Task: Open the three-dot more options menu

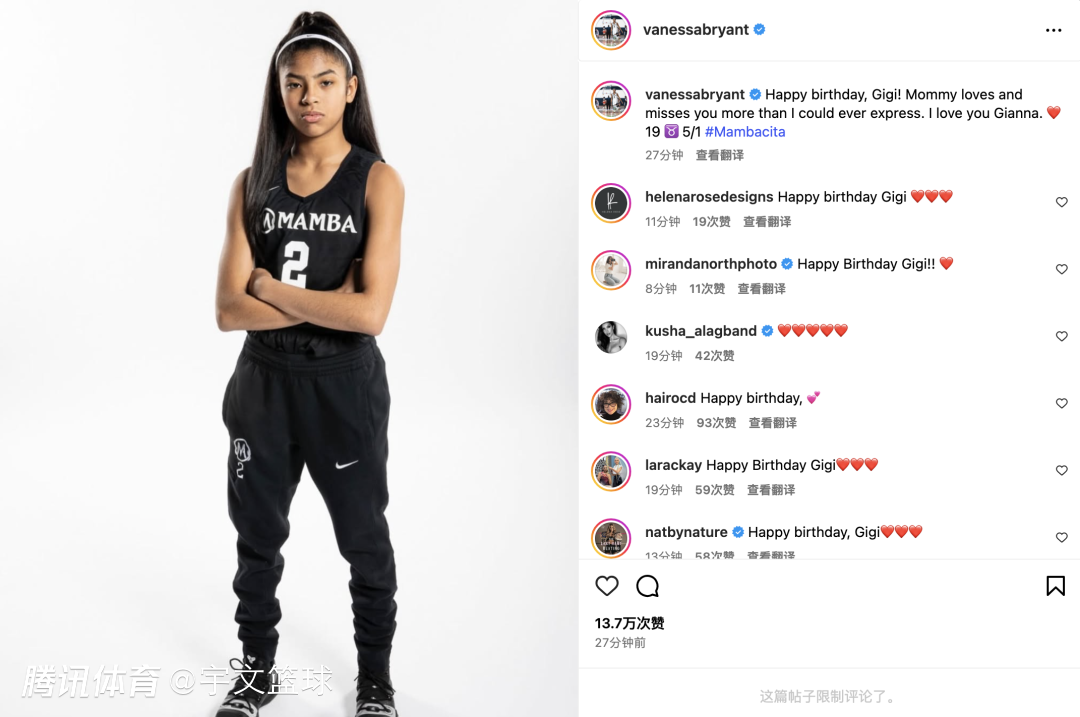Action: coord(1053,30)
